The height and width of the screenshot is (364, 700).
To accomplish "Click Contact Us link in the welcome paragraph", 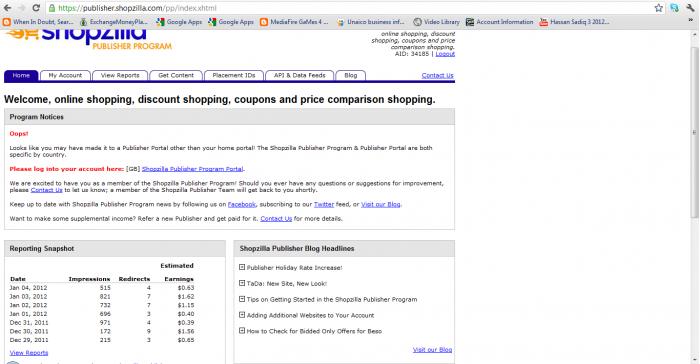I will click(x=46, y=190).
